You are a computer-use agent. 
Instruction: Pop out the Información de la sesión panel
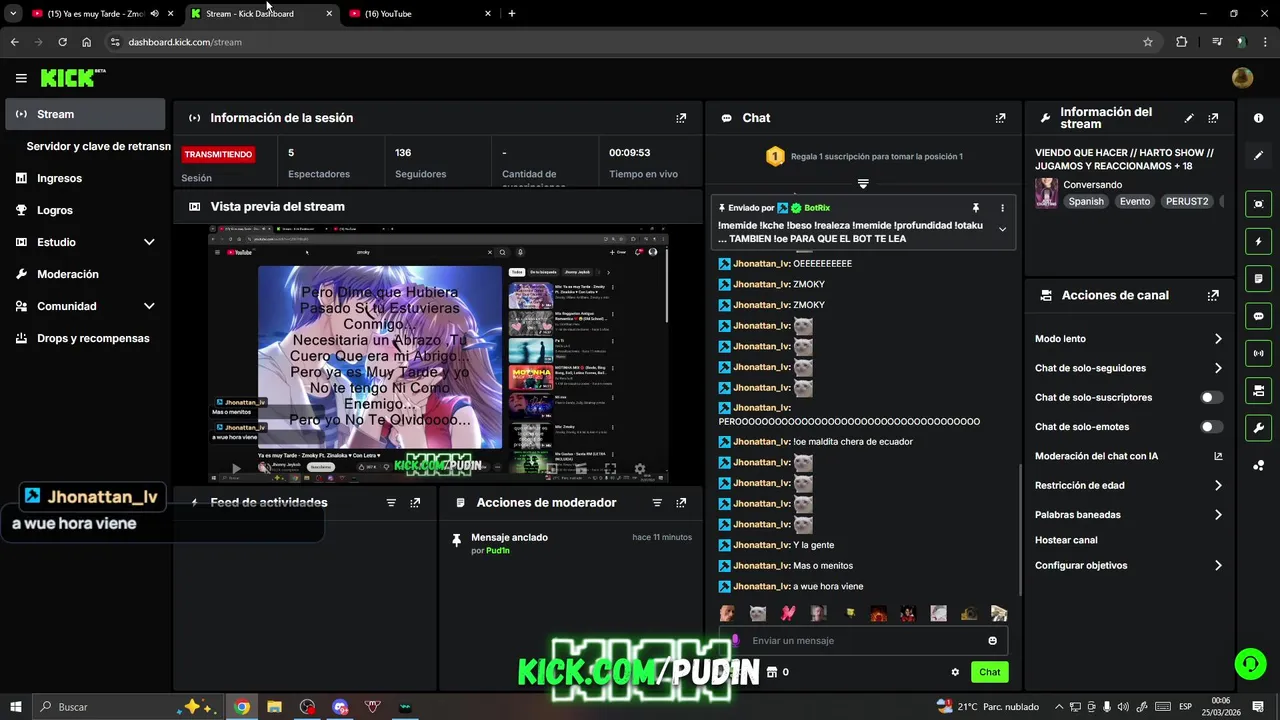681,118
